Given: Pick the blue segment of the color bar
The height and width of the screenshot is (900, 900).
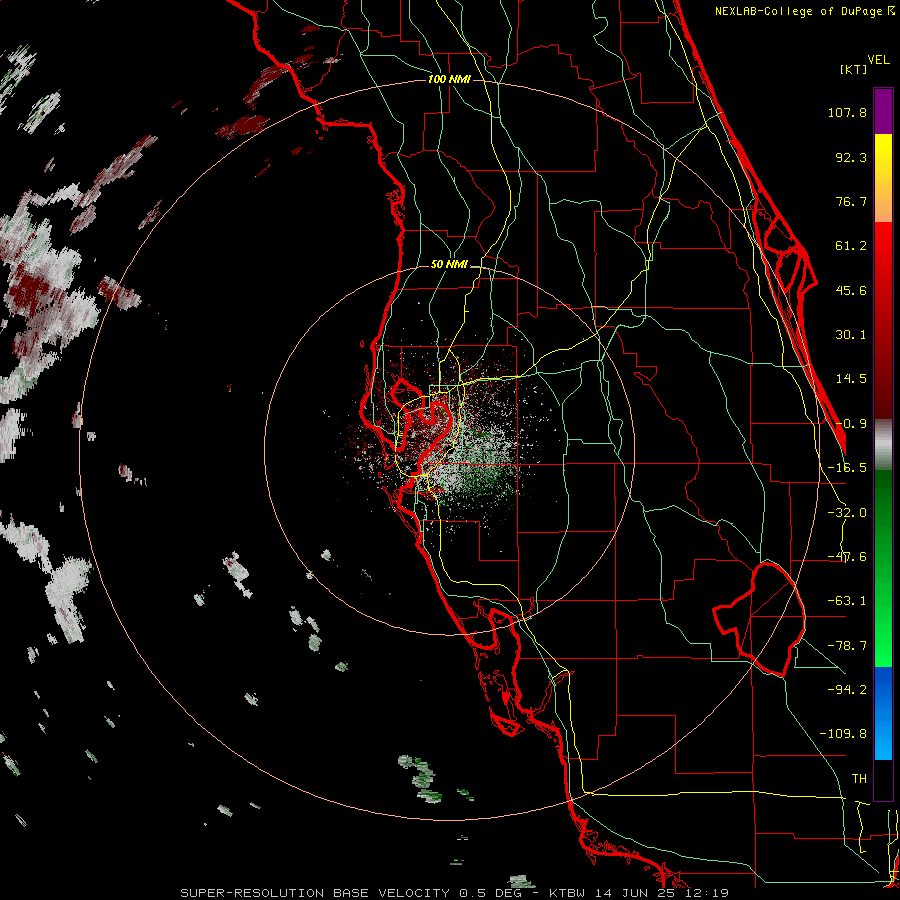Looking at the screenshot, I should pyautogui.click(x=883, y=713).
